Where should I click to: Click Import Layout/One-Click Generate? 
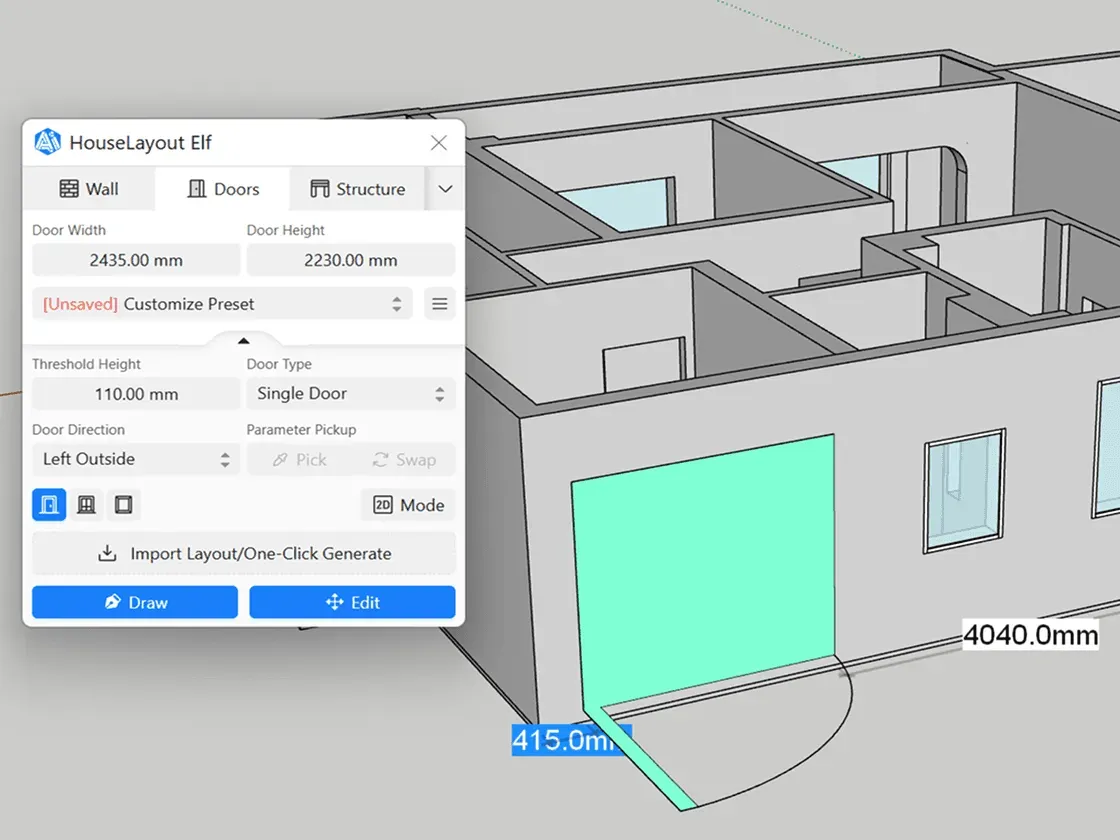[244, 553]
